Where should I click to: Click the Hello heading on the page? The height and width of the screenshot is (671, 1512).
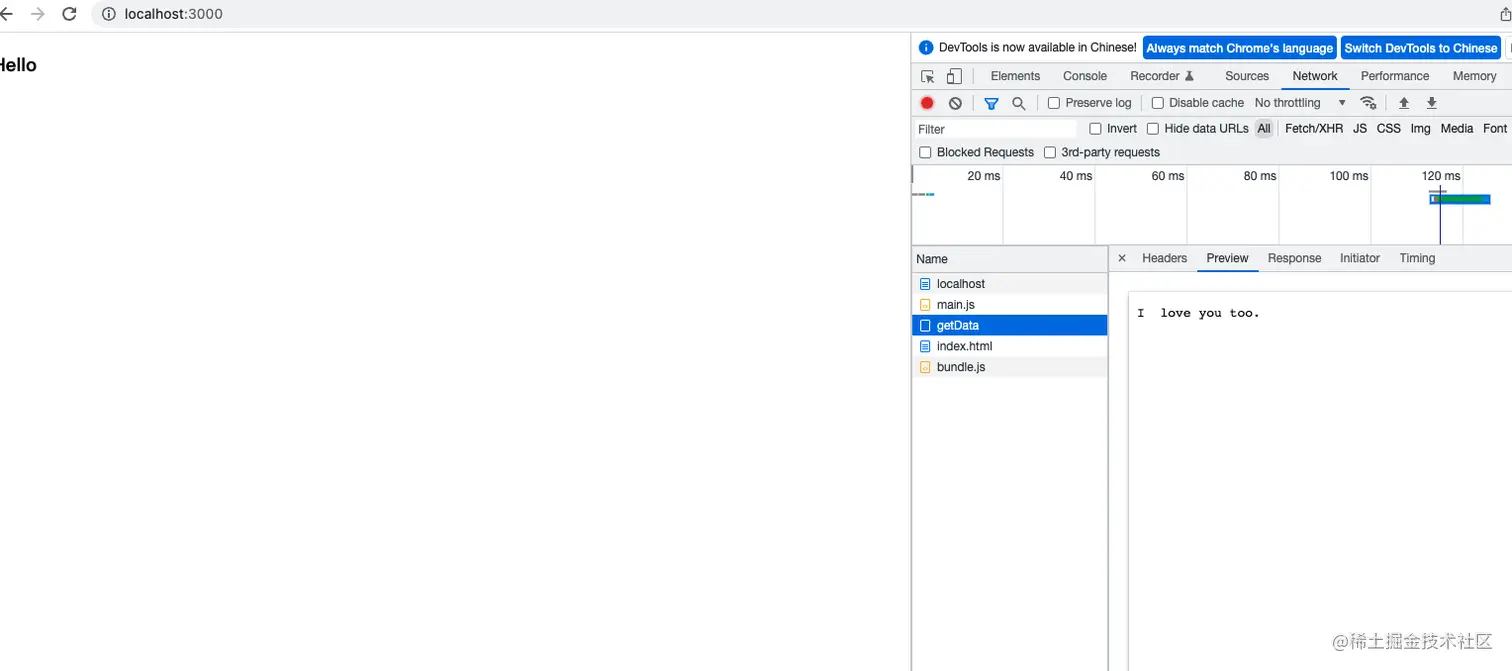pos(17,65)
